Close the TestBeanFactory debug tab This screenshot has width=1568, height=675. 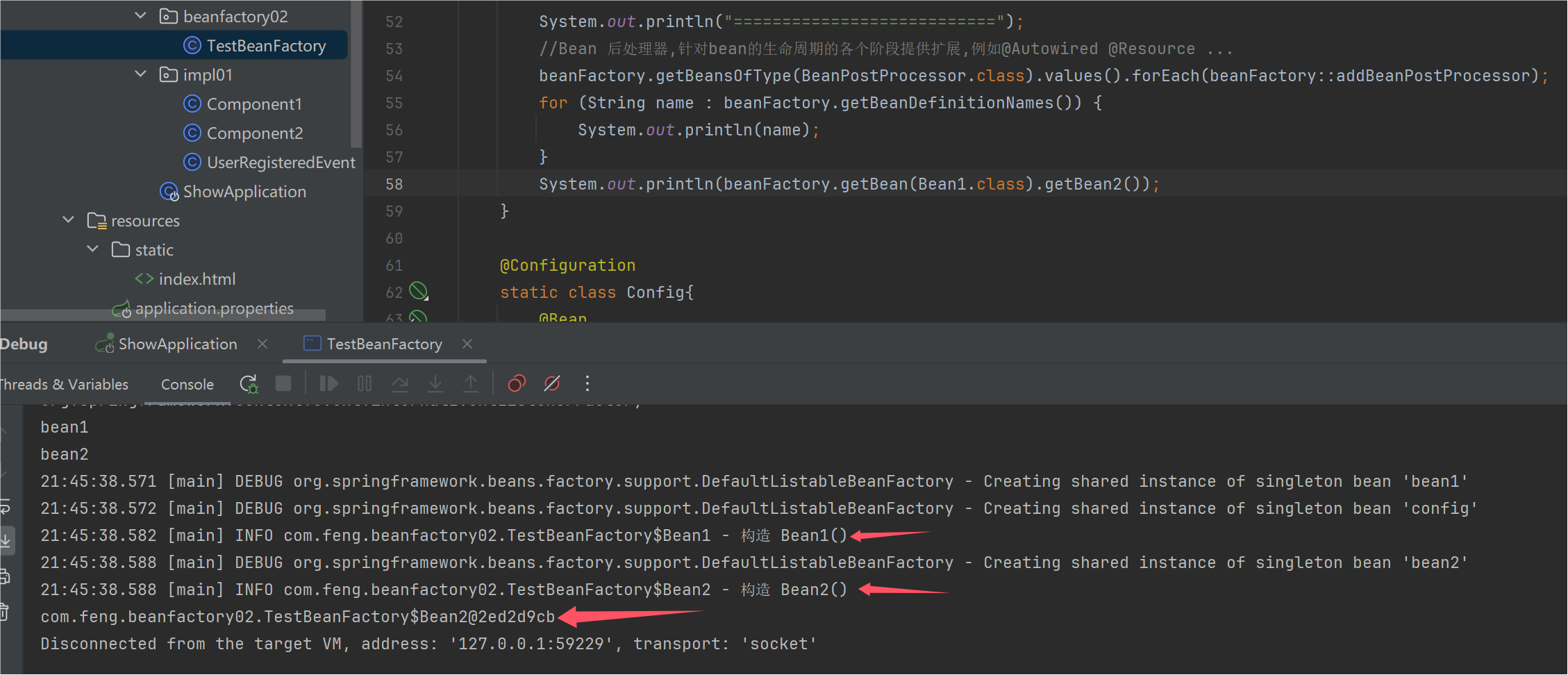[x=467, y=344]
